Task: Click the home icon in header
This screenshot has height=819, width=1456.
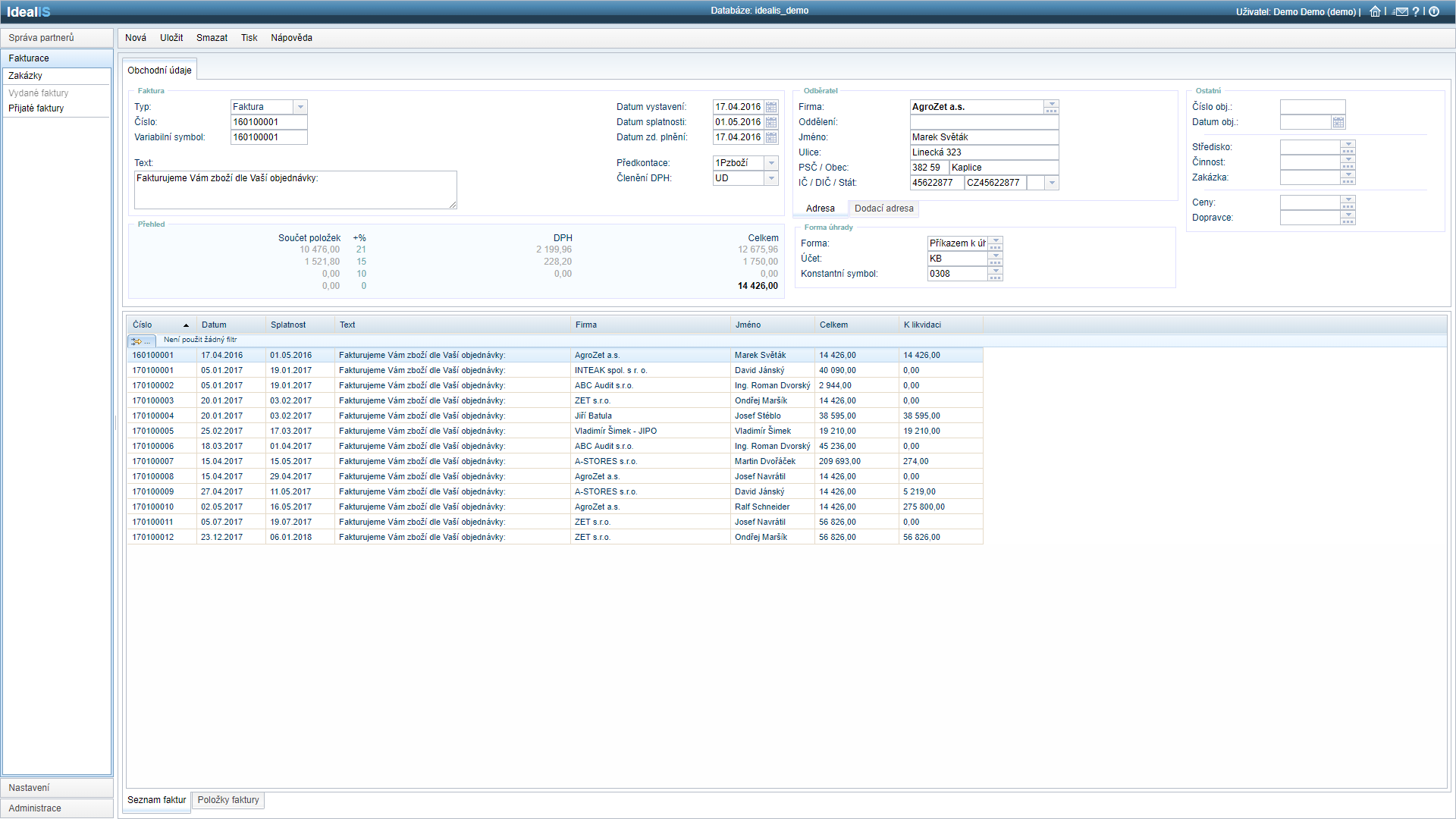Action: click(1374, 11)
